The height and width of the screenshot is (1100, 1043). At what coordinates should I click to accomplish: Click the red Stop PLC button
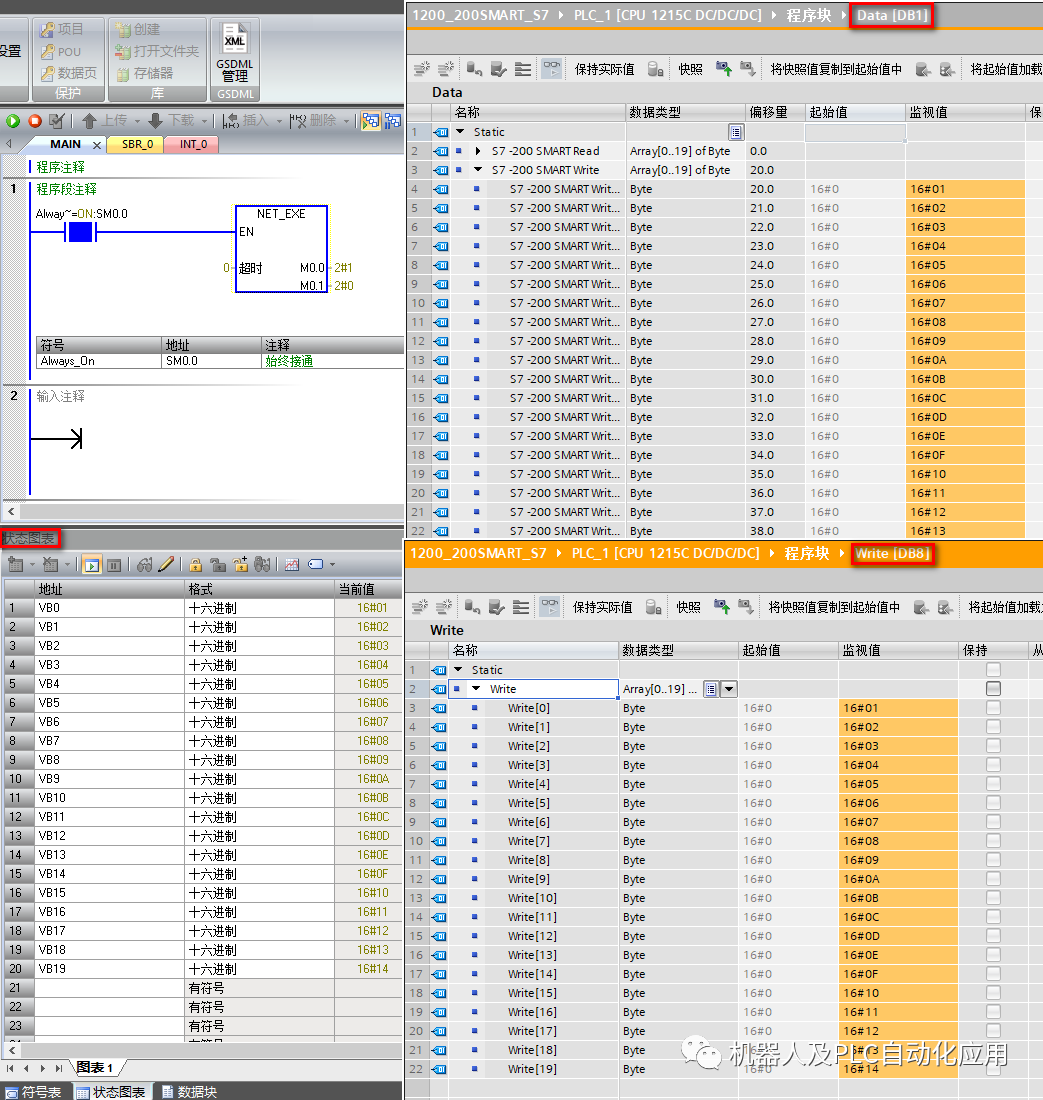(x=35, y=121)
